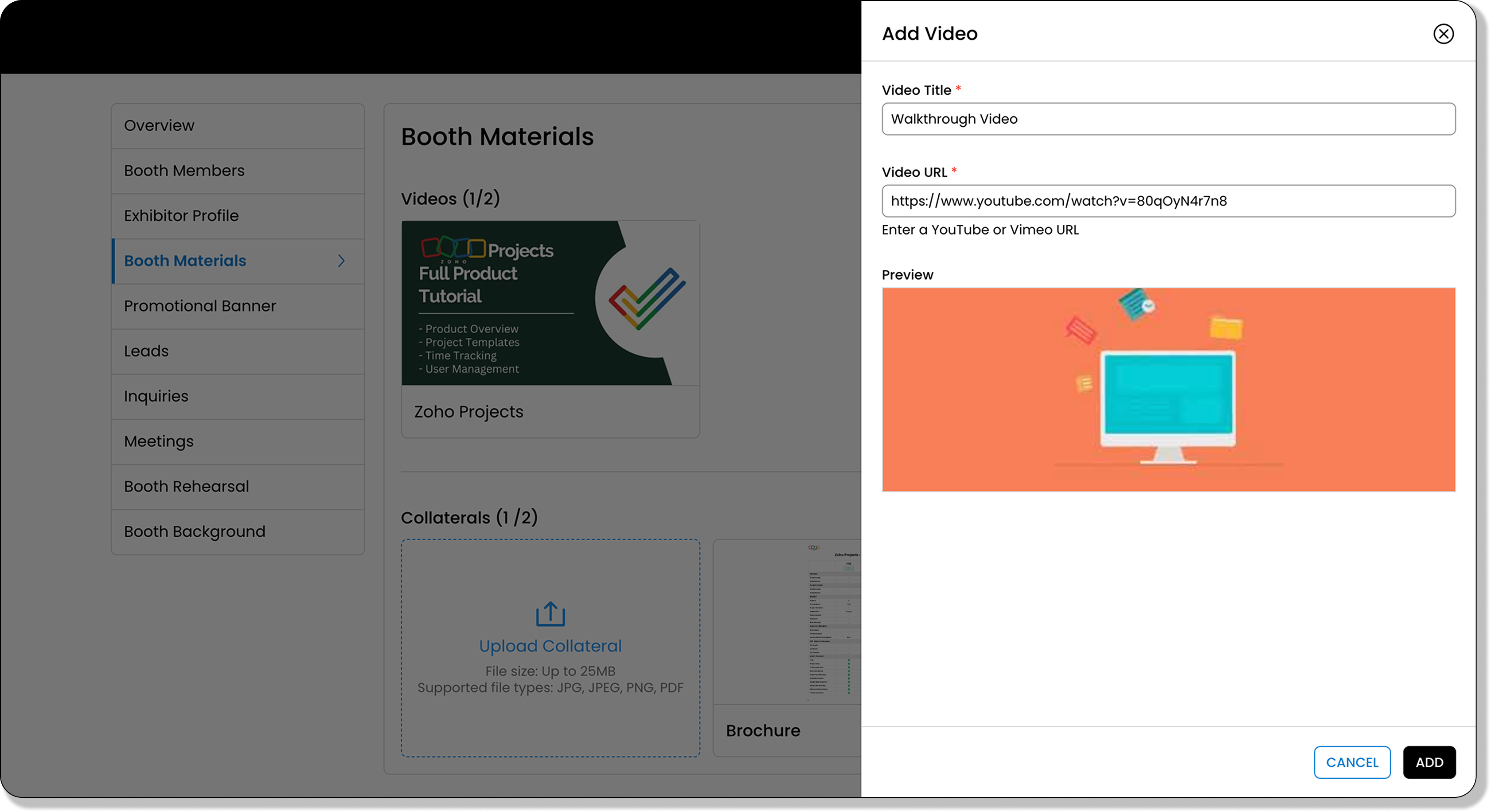Click the Zoho Projects video thumbnail
This screenshot has height=812, width=1491.
[550, 303]
